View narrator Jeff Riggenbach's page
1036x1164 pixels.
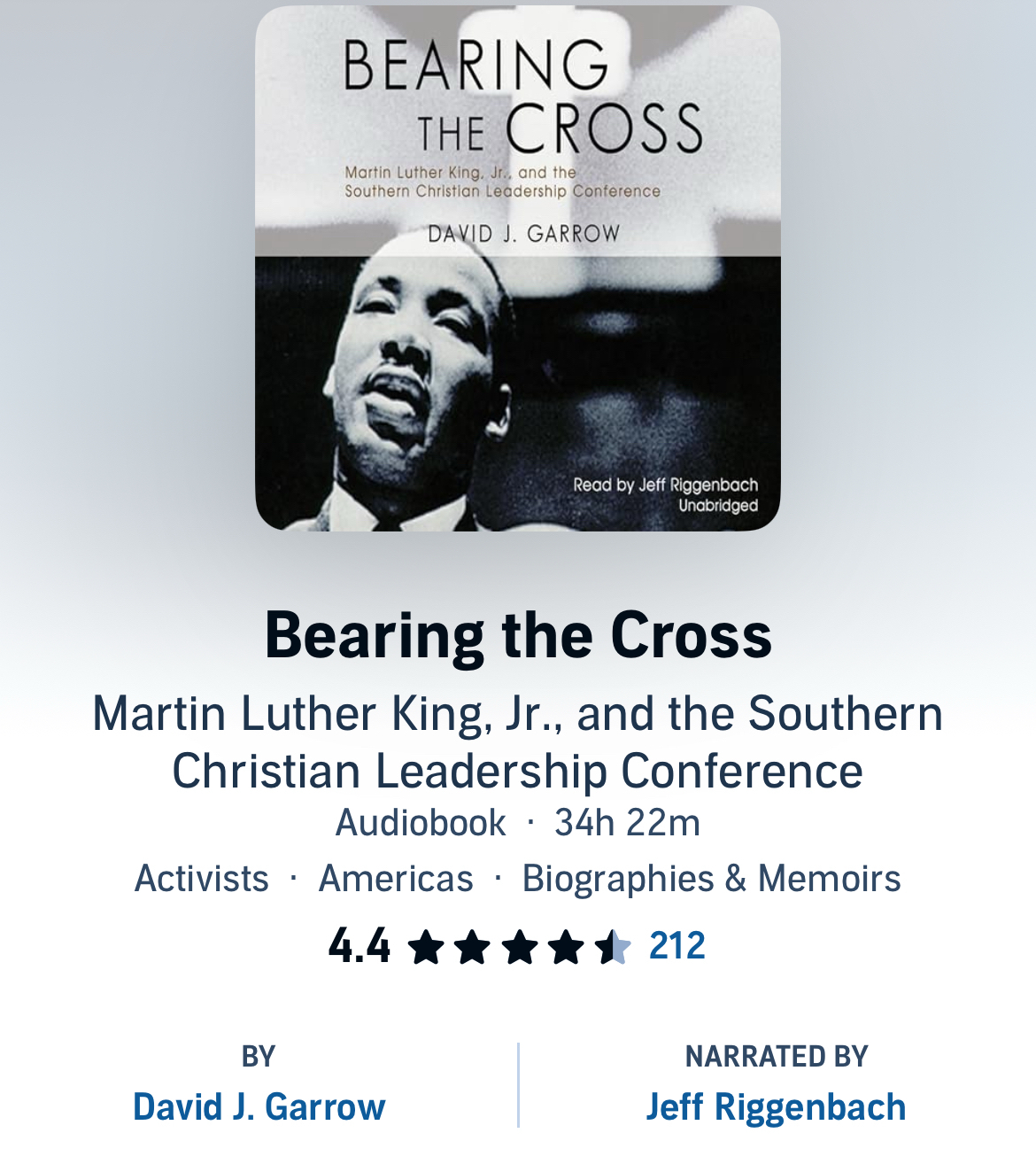pyautogui.click(x=777, y=1107)
